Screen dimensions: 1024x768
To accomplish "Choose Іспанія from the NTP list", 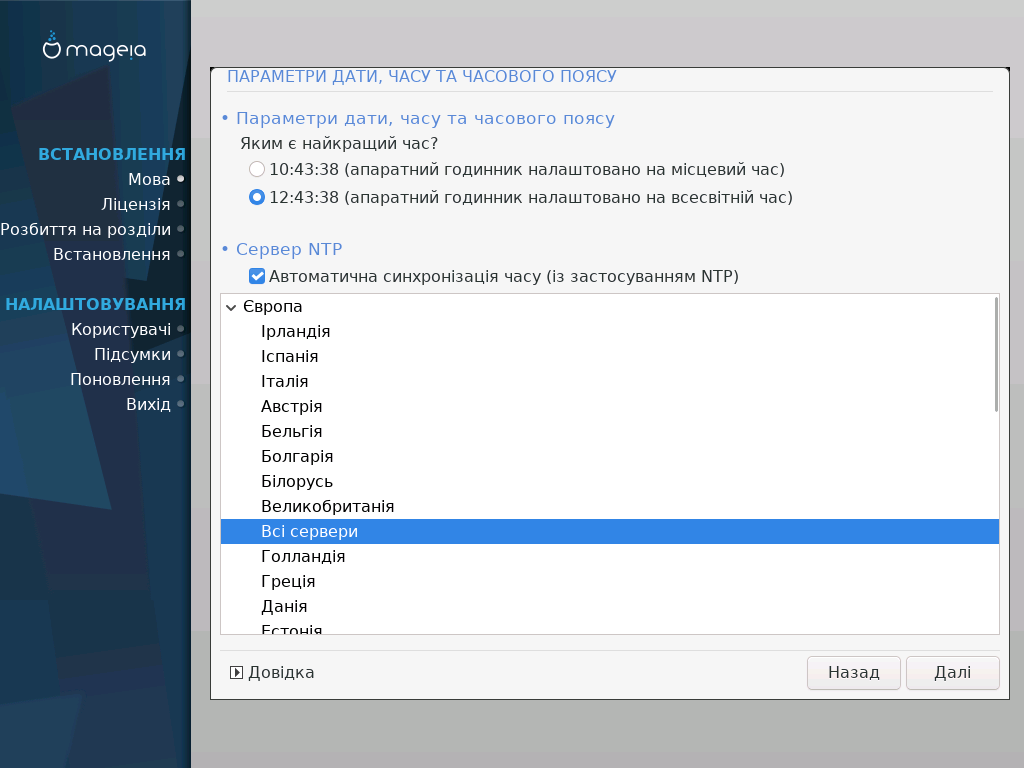I will click(289, 357).
